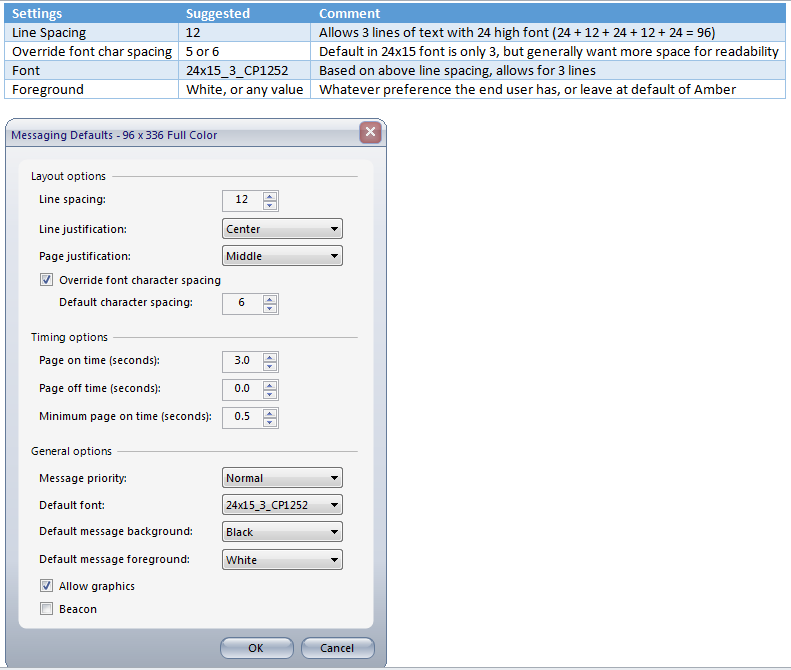
Task: Open Default message foreground color list
Action: coord(282,560)
